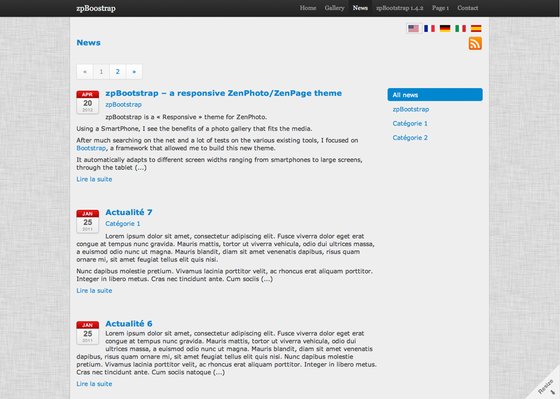Select the Spanish flag language
Viewport: 560px width, 399px height.
point(476,28)
